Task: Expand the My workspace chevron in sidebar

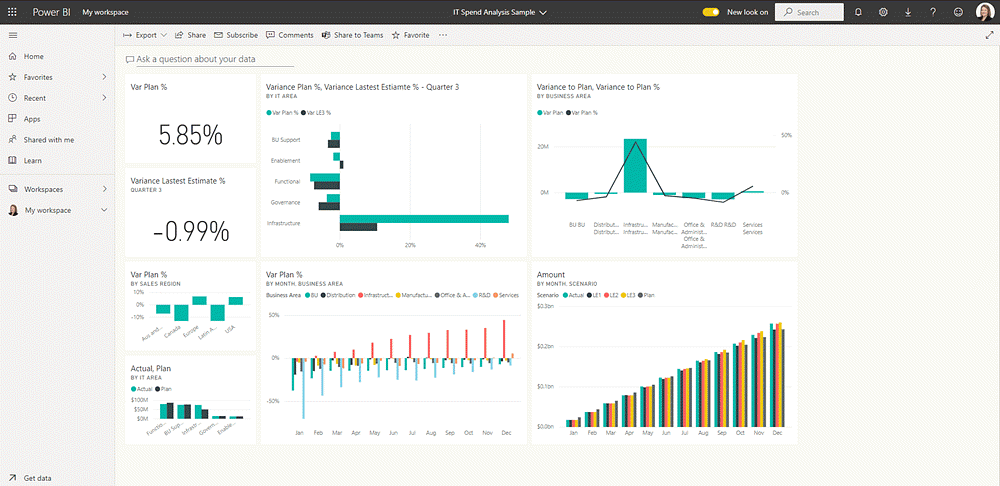Action: pos(104,210)
